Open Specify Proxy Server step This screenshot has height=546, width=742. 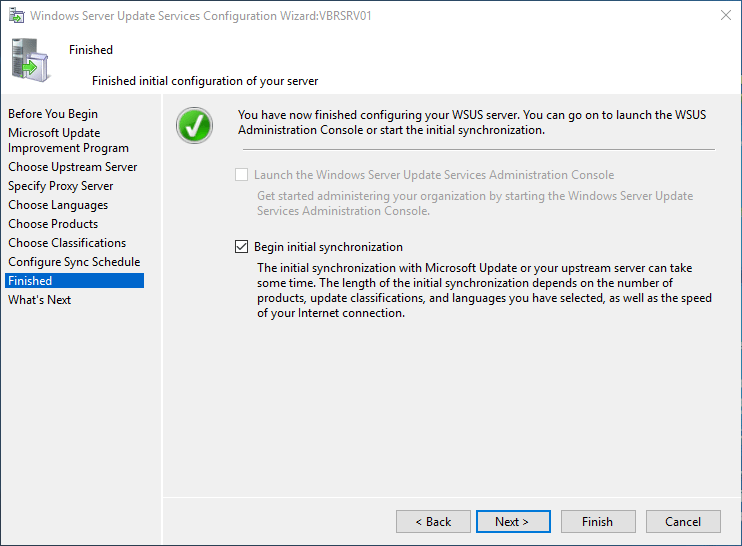coord(61,186)
